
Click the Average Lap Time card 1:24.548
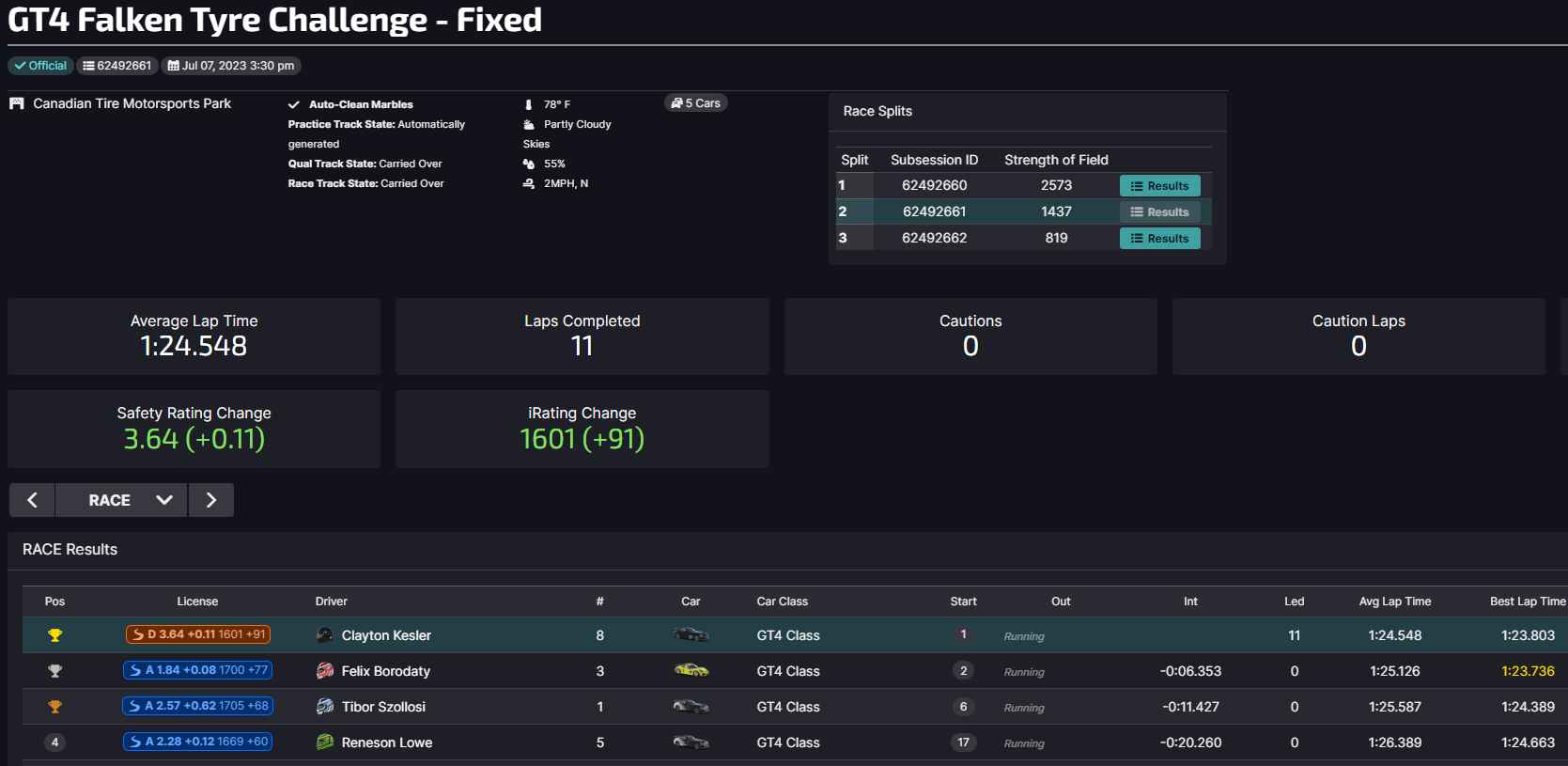click(x=194, y=336)
